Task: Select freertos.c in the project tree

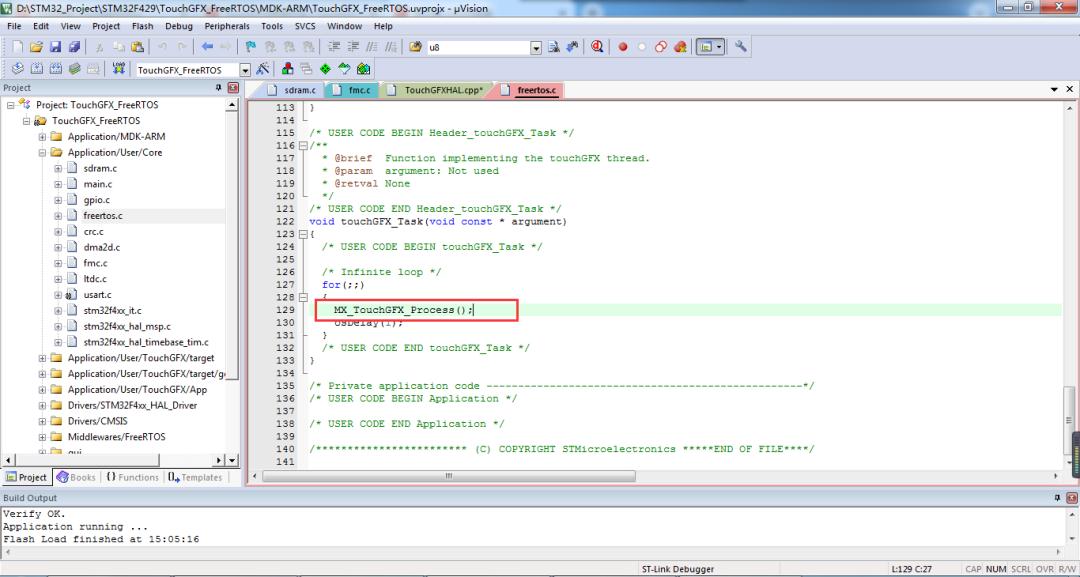Action: (103, 216)
